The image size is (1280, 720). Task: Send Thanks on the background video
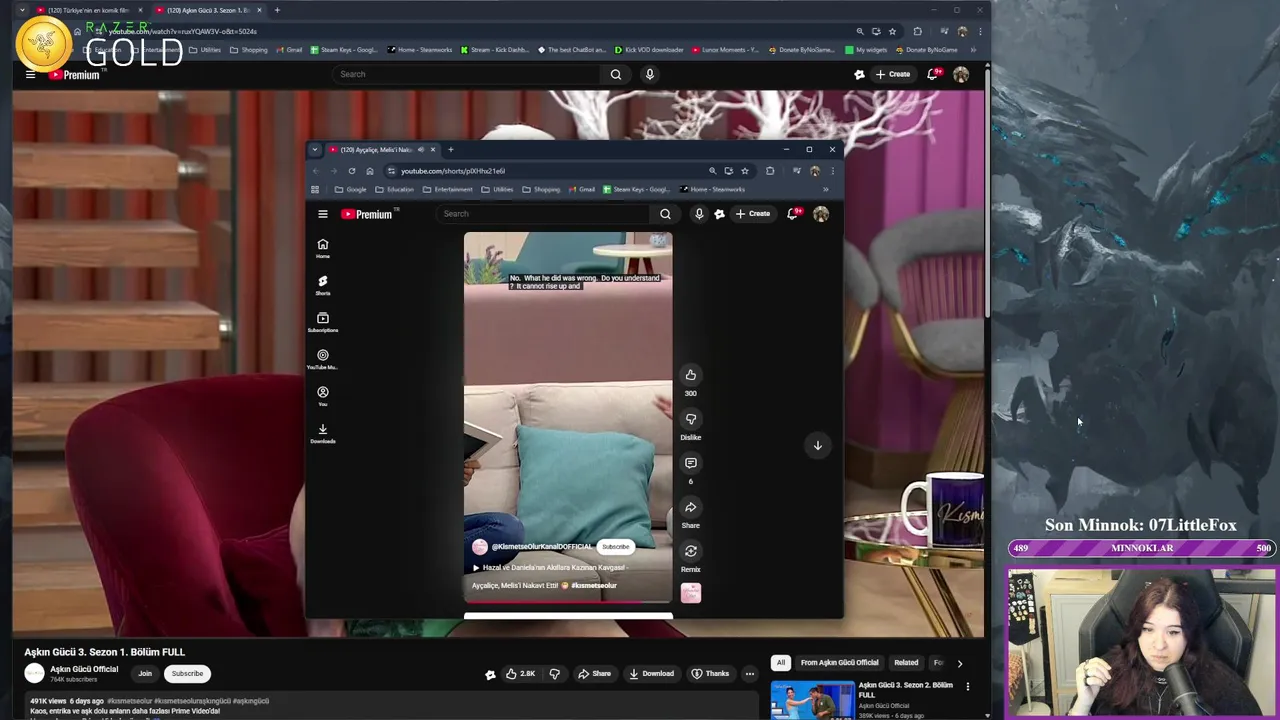pyautogui.click(x=709, y=674)
